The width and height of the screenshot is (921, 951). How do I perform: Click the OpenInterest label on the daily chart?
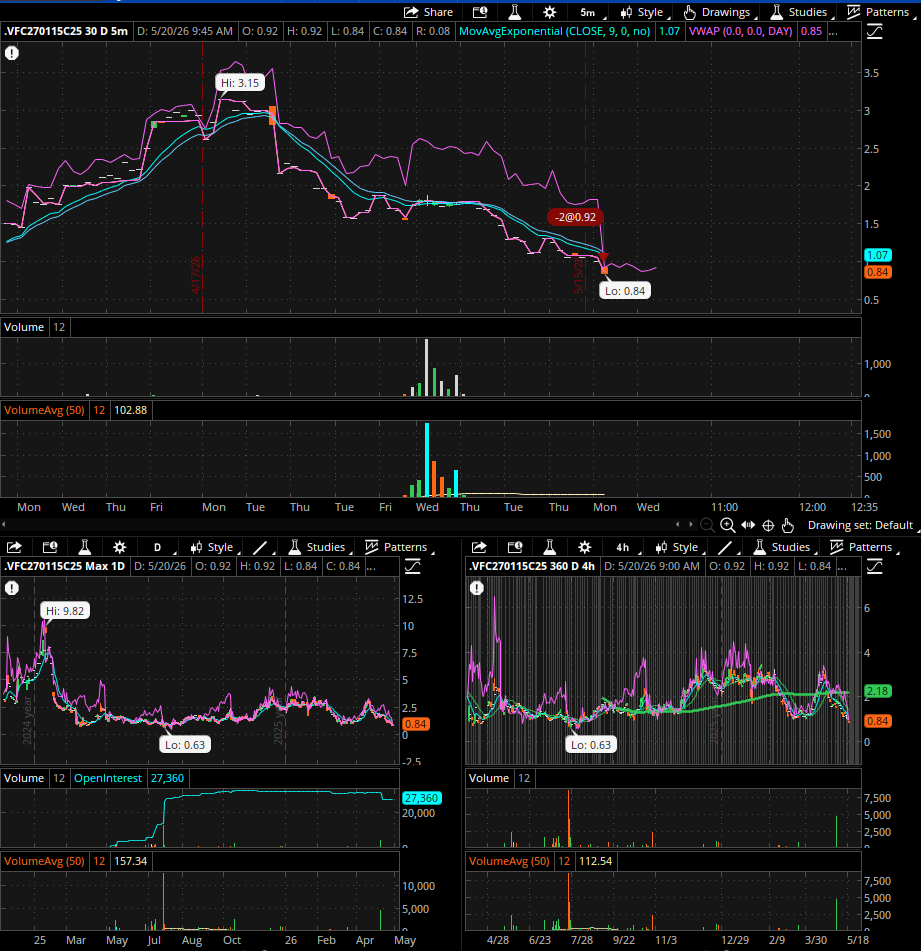[x=107, y=778]
